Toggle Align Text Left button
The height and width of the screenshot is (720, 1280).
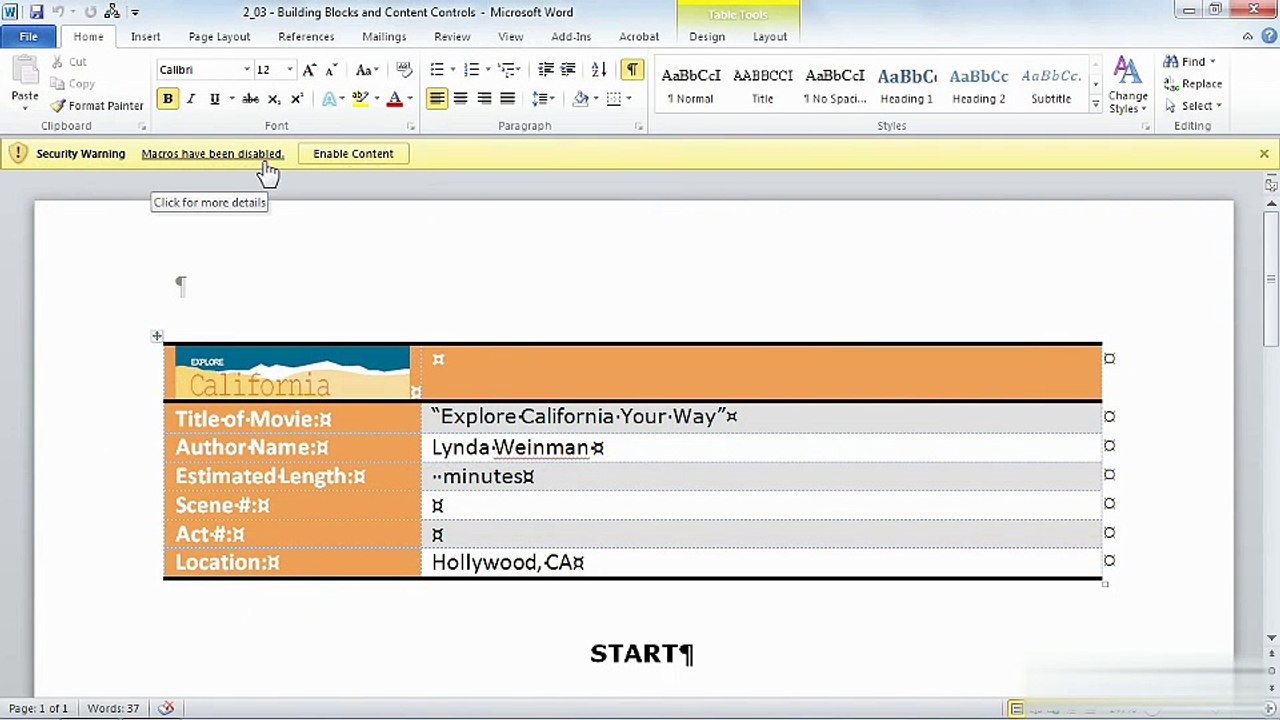click(436, 99)
